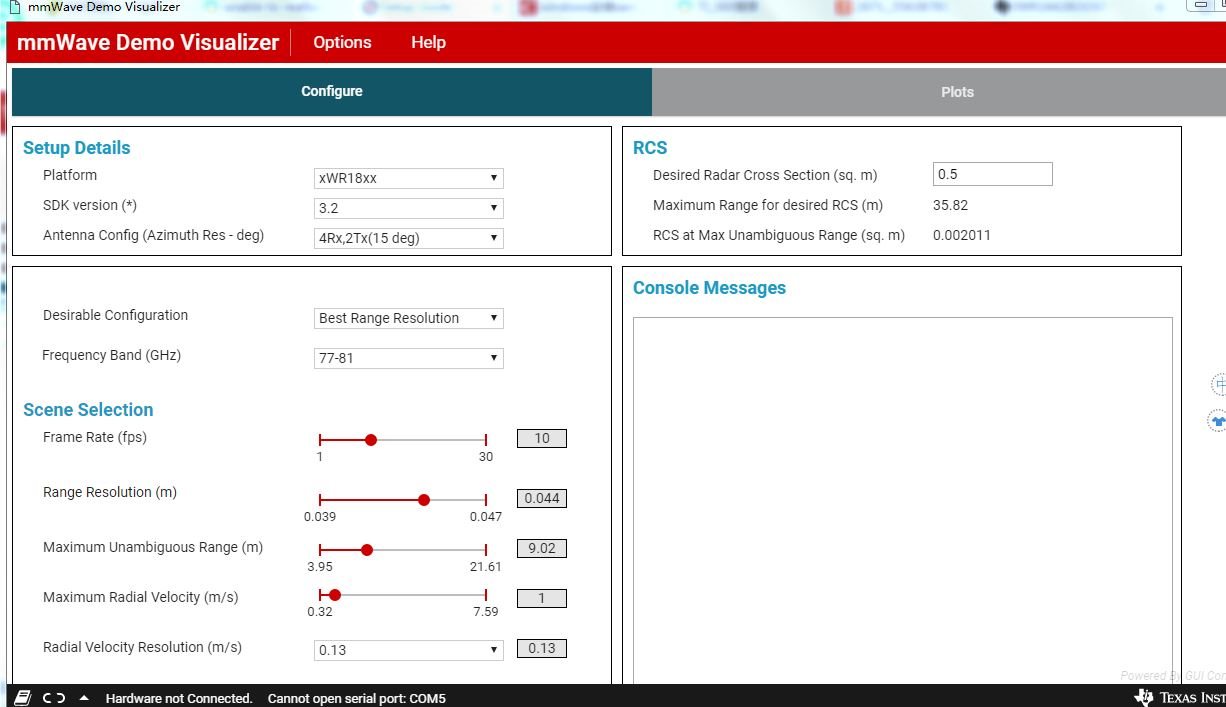
Task: Click the book icon in status bar
Action: click(x=22, y=697)
